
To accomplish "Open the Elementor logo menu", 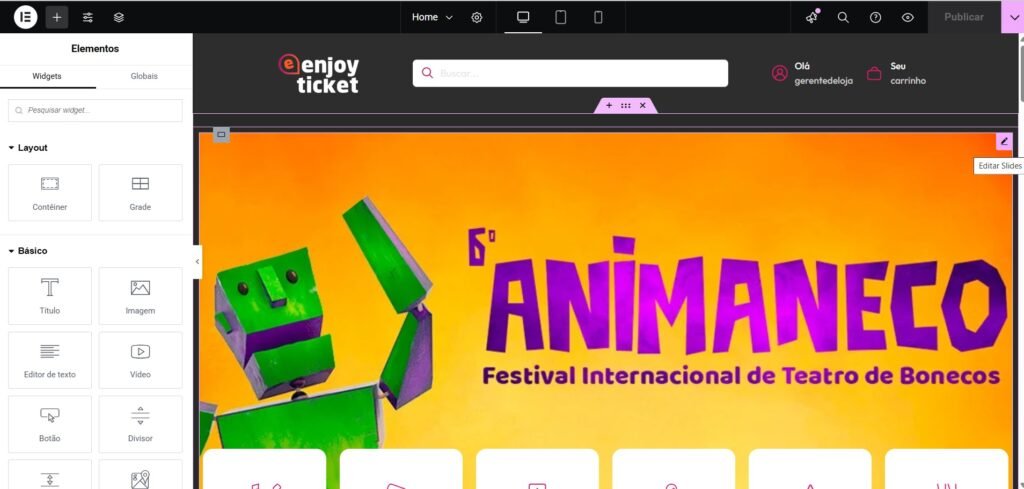I will click(26, 17).
